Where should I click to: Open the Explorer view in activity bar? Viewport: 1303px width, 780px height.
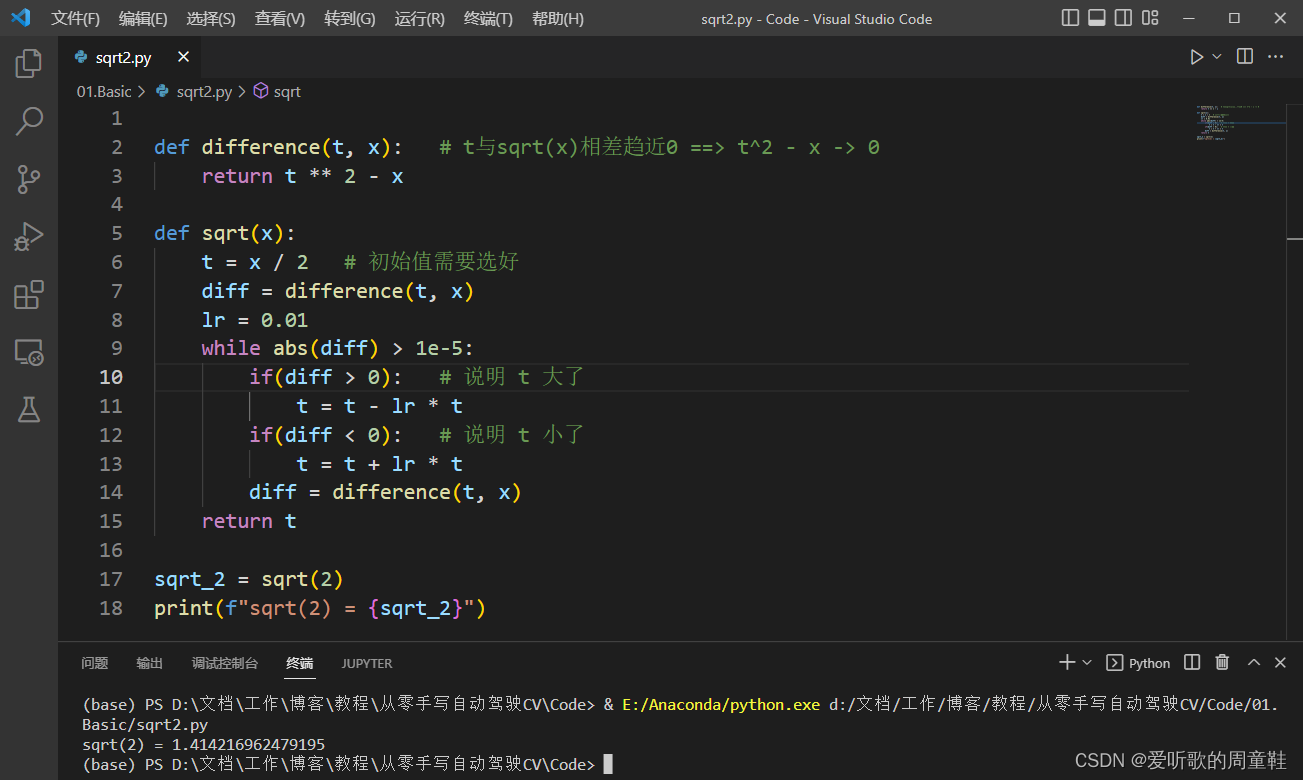point(29,64)
